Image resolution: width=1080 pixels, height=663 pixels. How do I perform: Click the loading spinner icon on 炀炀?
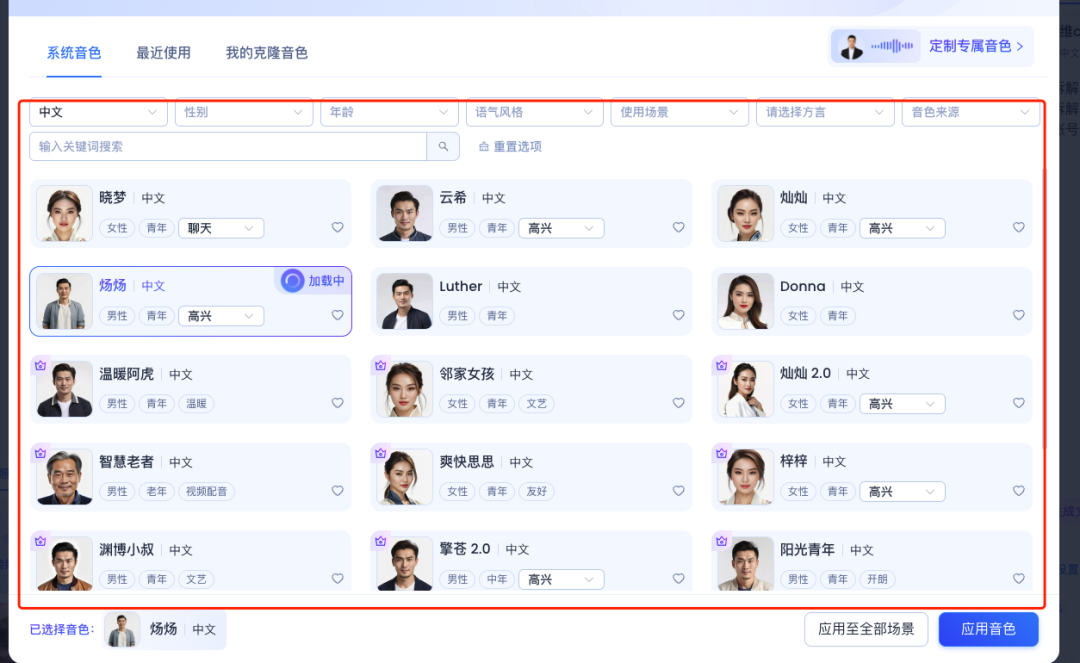(292, 281)
